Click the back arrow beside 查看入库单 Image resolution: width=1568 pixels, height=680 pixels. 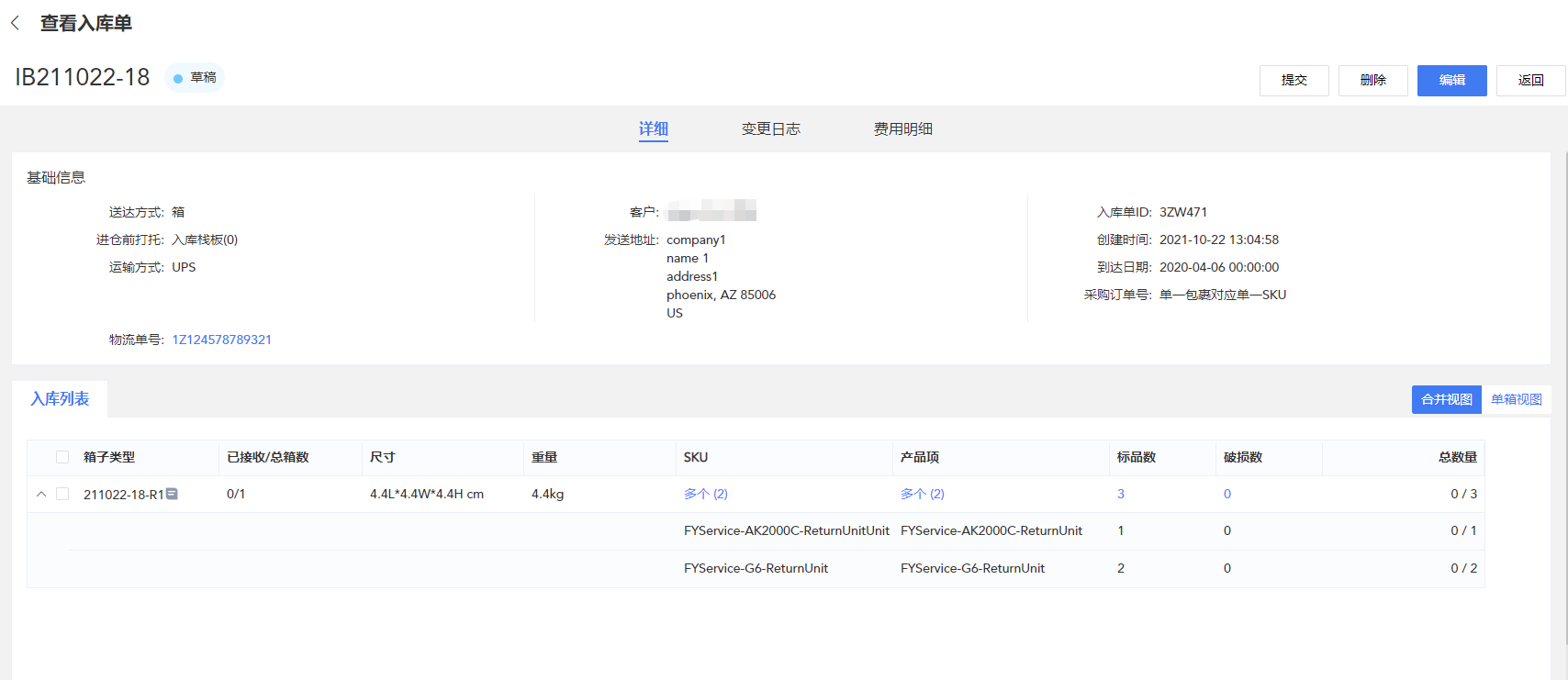[16, 23]
